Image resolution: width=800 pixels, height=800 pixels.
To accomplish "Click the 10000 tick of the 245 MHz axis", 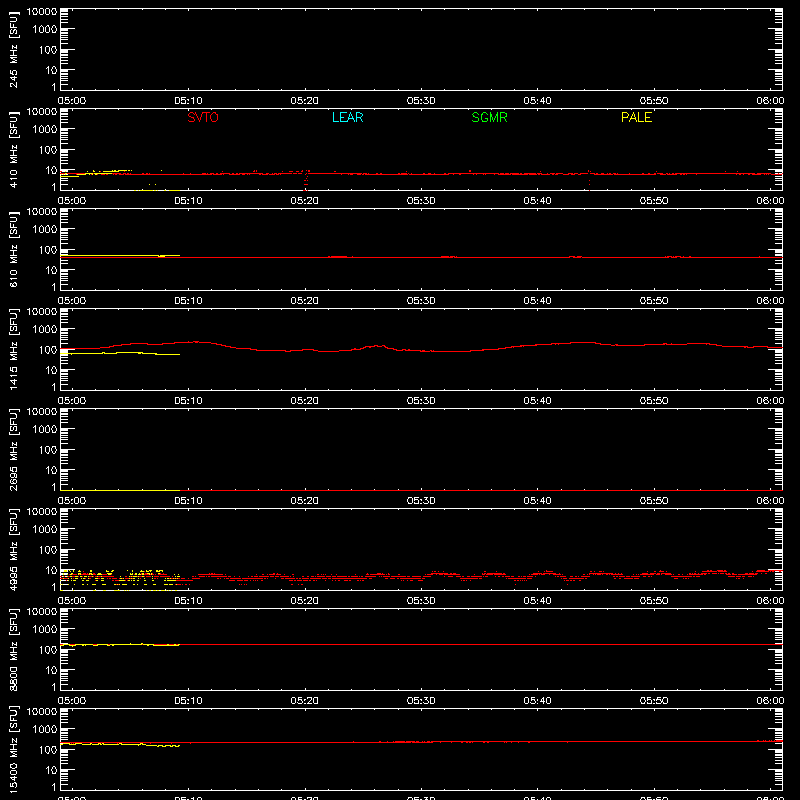I will (x=42, y=12).
